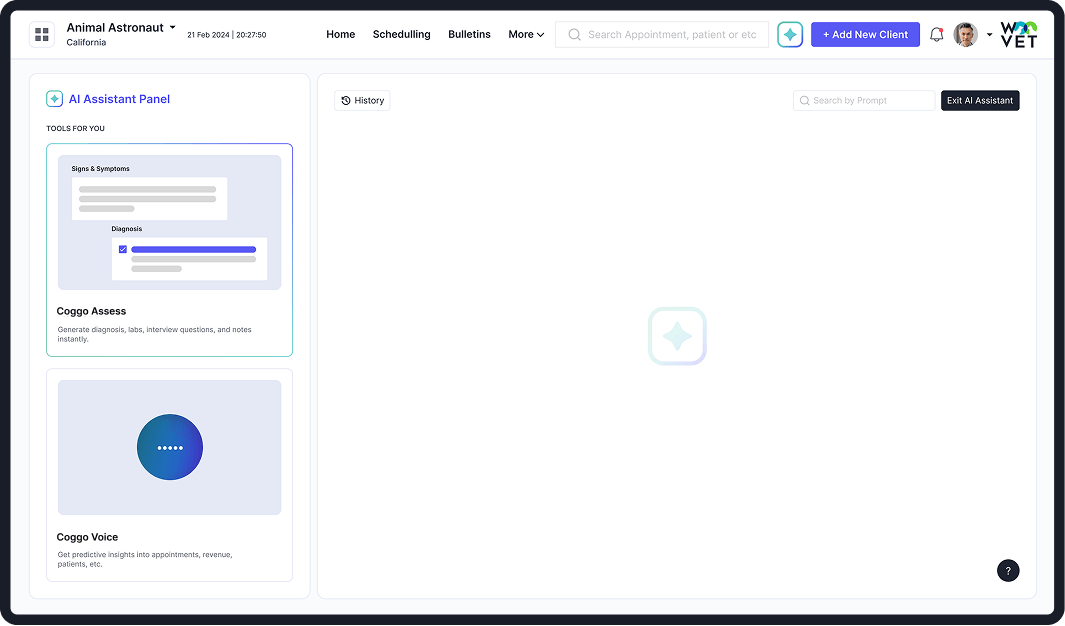The width and height of the screenshot is (1065, 626).
Task: Expand the chevron beside the profile avatar
Action: tap(989, 34)
